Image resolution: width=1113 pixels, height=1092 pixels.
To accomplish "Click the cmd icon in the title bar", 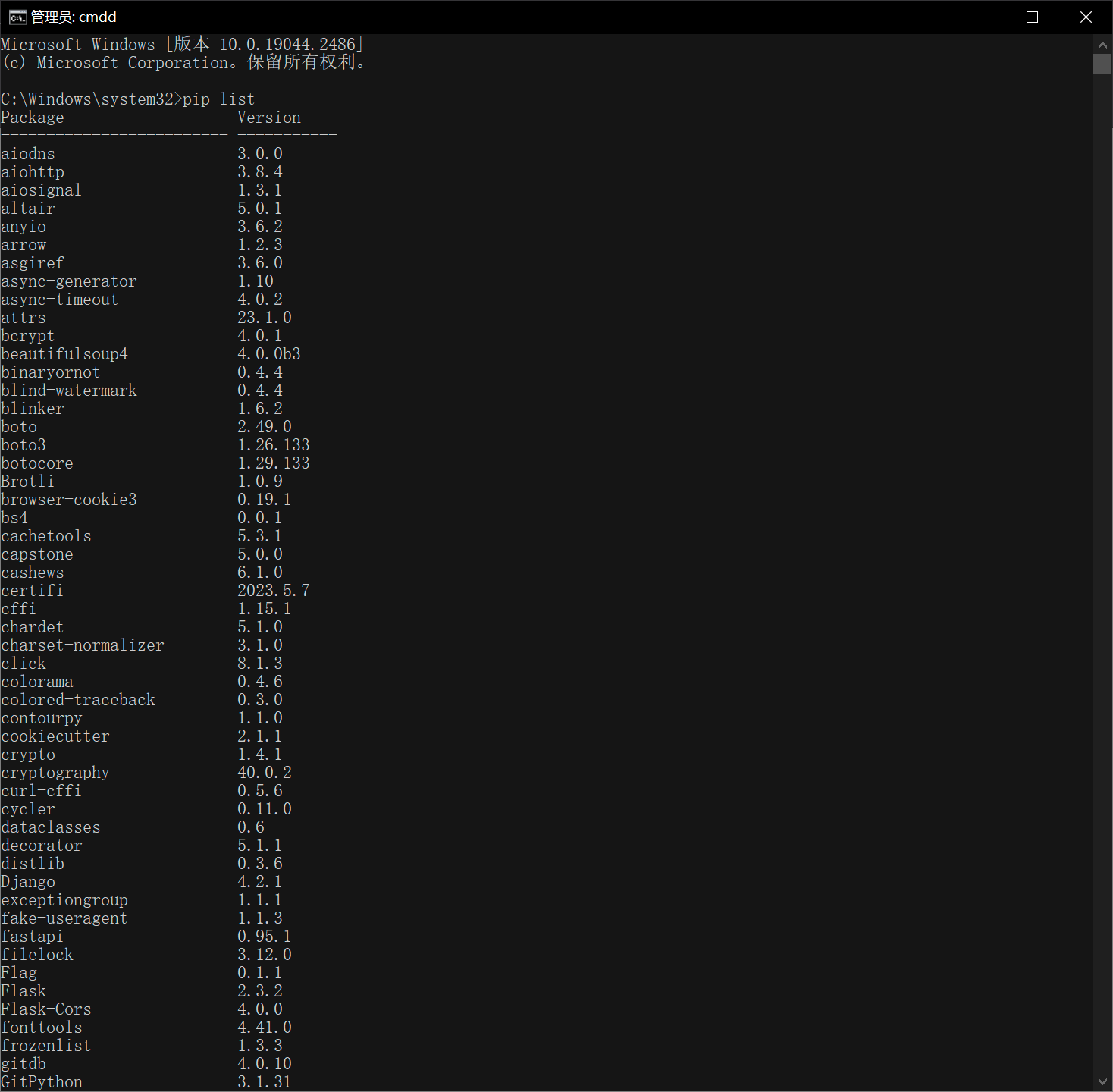I will point(17,17).
